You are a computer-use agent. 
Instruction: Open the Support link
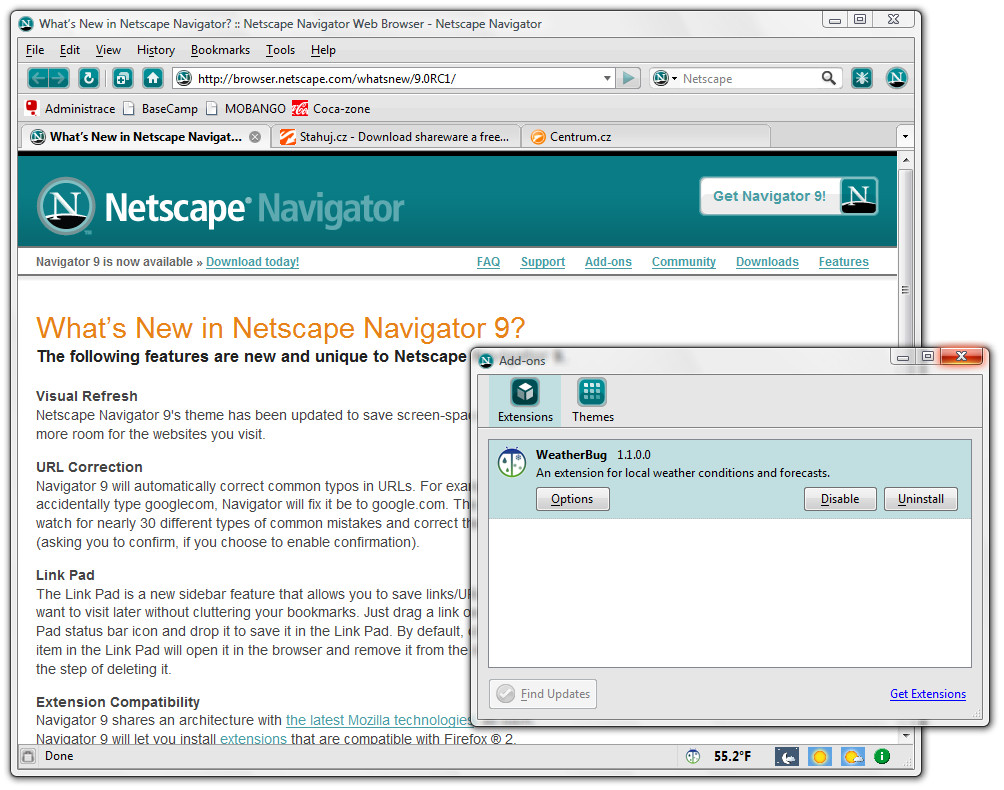[x=543, y=262]
